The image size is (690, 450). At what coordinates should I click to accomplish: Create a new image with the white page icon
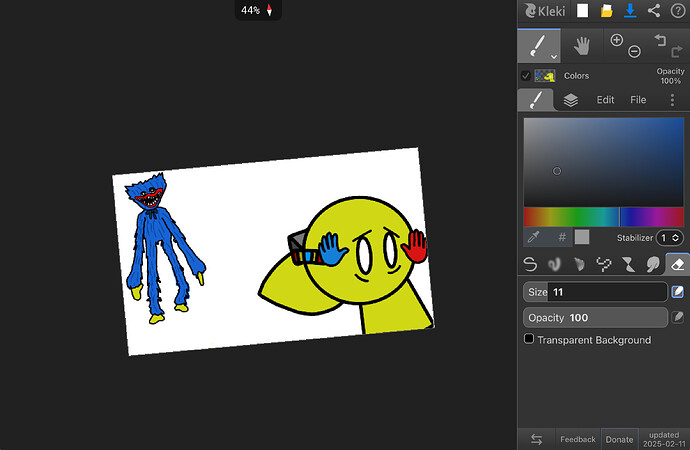[x=583, y=11]
